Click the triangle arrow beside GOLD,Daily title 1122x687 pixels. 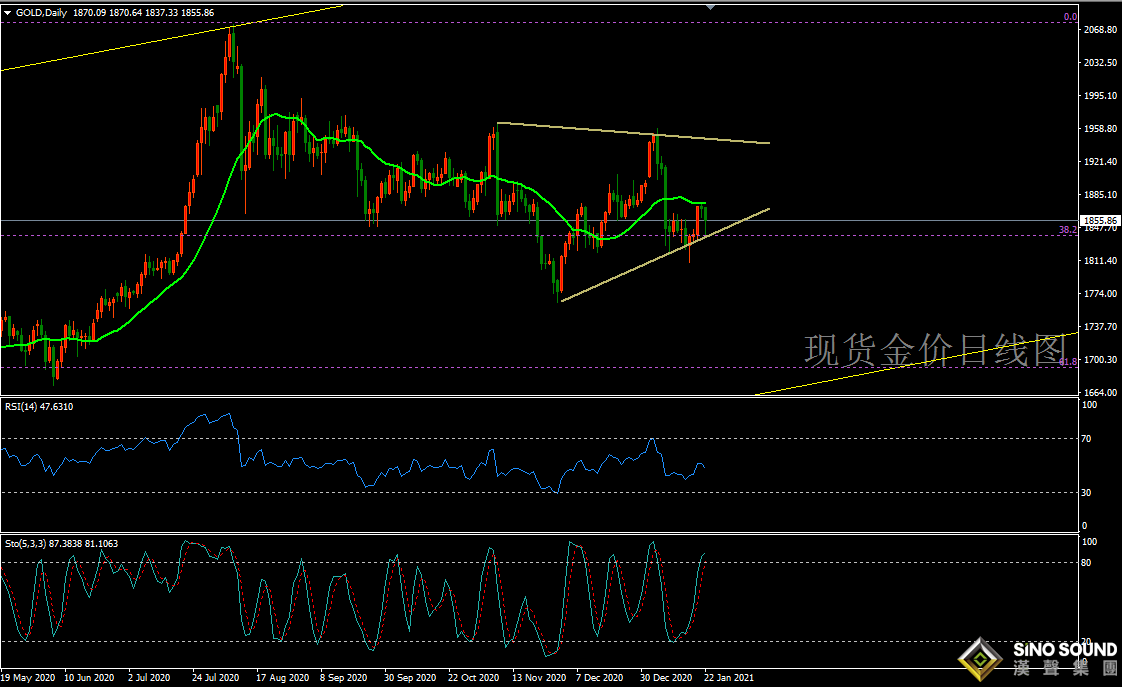click(x=7, y=10)
